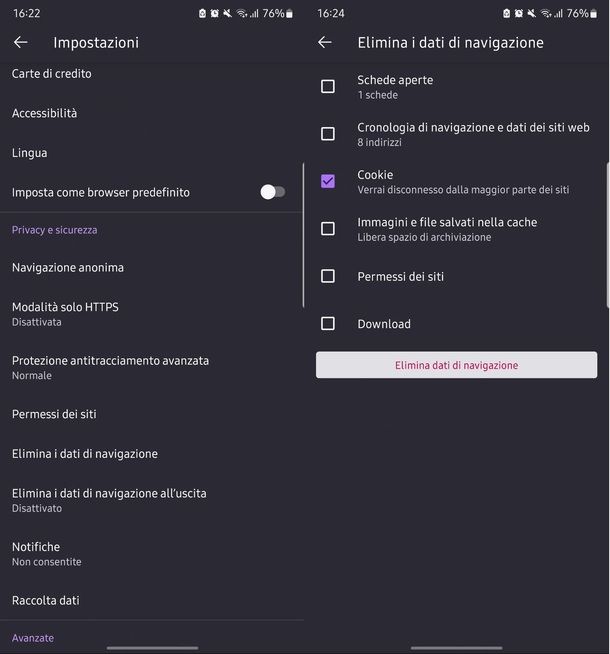Check the Schede aperte checkbox
Screen dimensions: 610x654
pos(328,87)
